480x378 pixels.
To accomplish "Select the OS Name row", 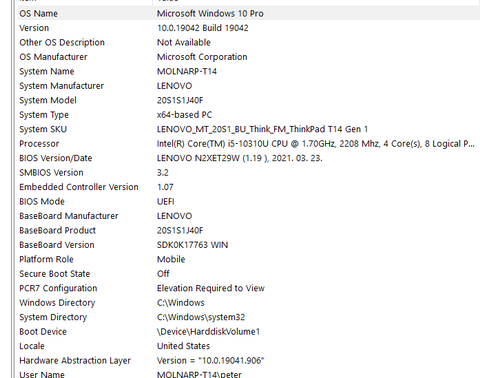I will click(x=249, y=13).
